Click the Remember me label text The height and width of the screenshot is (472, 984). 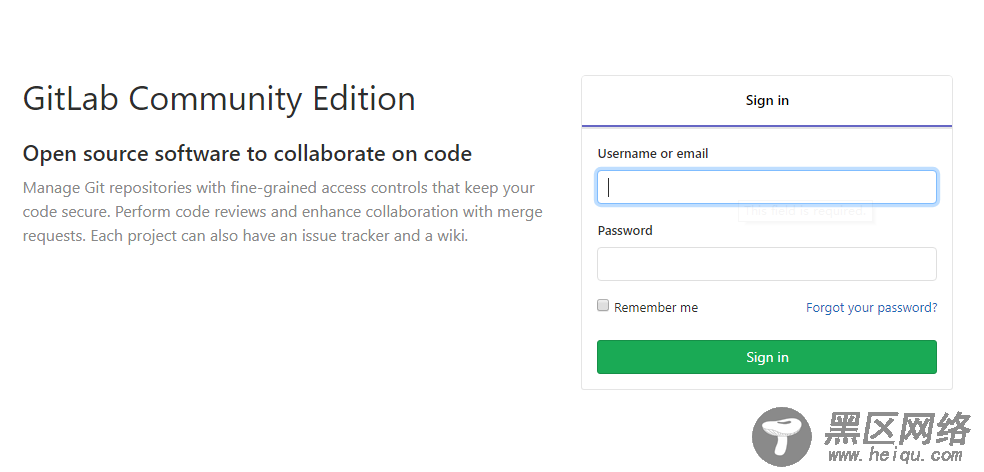[656, 308]
